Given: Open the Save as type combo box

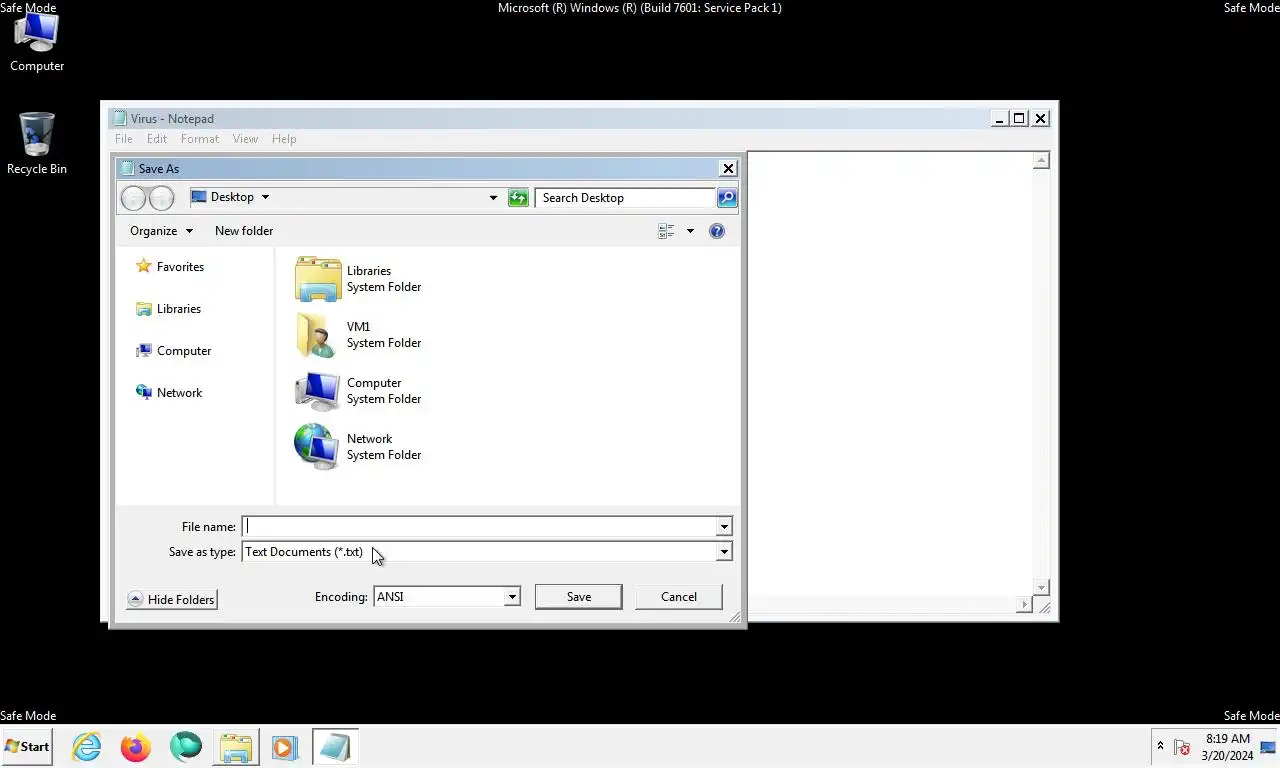Looking at the screenshot, I should [x=487, y=552].
